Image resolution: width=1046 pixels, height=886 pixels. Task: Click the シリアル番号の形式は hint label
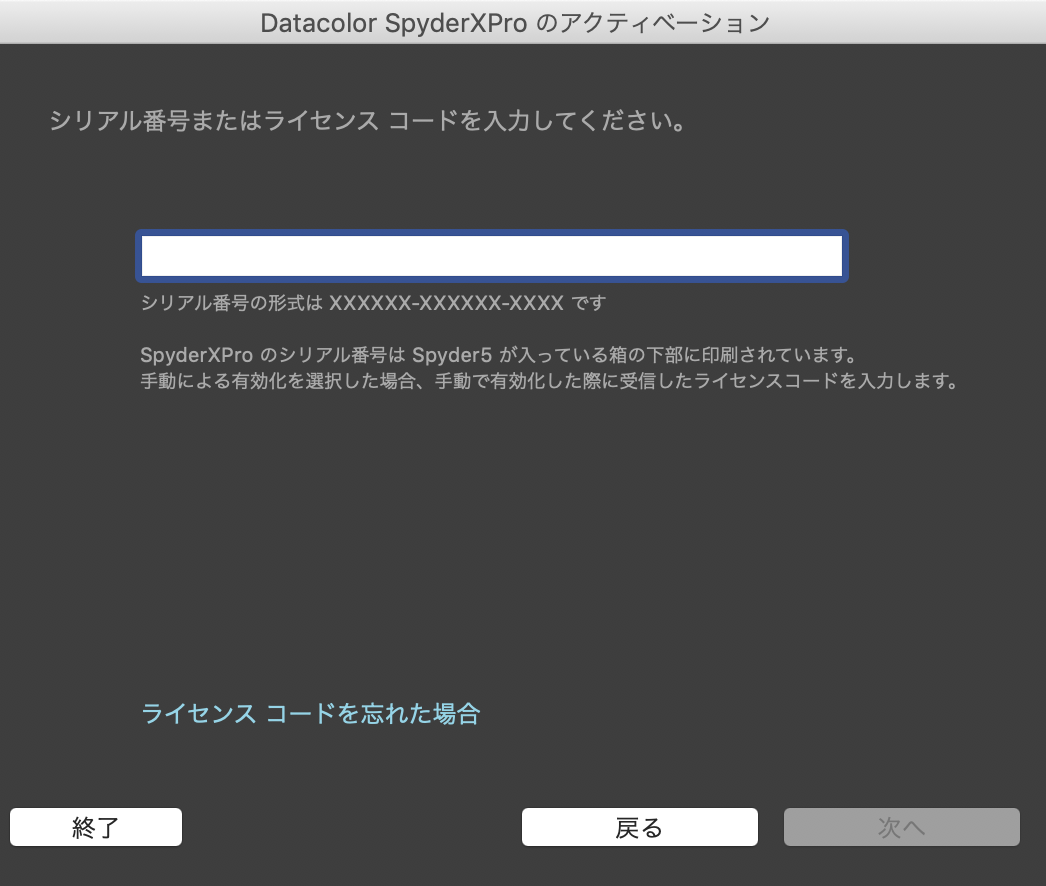[x=231, y=302]
